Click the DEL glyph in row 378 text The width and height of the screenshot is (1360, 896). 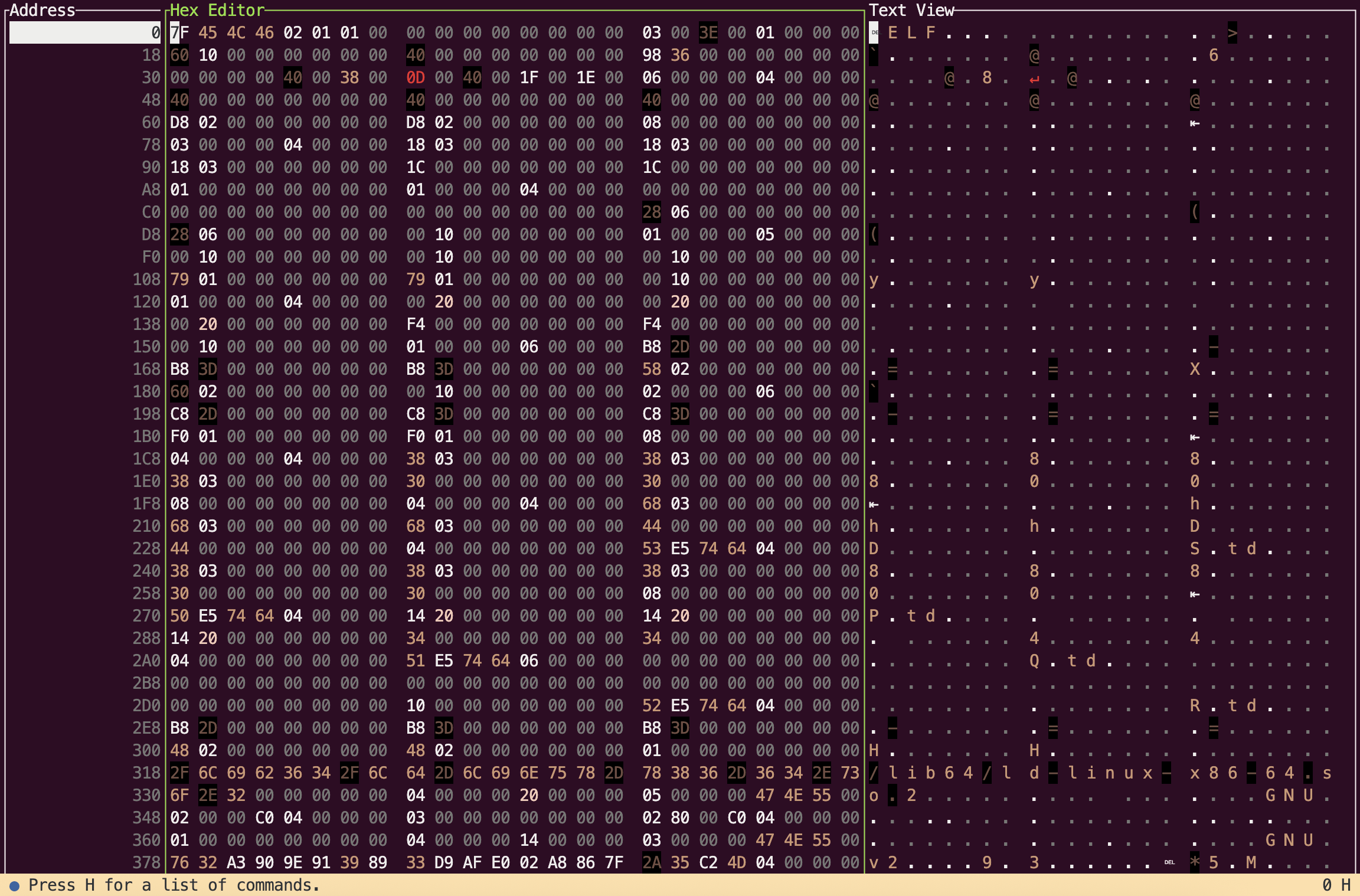pyautogui.click(x=1169, y=862)
